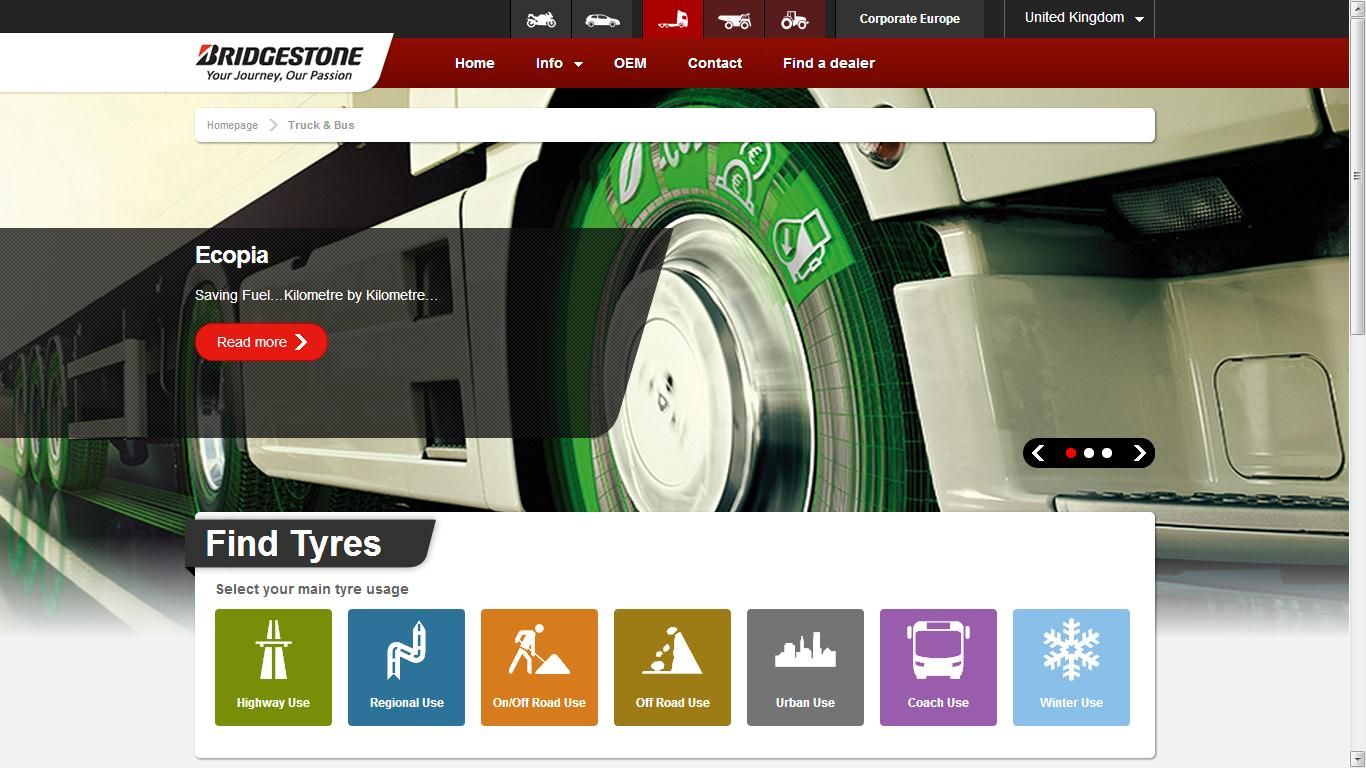The image size is (1366, 768).
Task: Go back via the Homepage breadcrumb link
Action: [x=232, y=125]
